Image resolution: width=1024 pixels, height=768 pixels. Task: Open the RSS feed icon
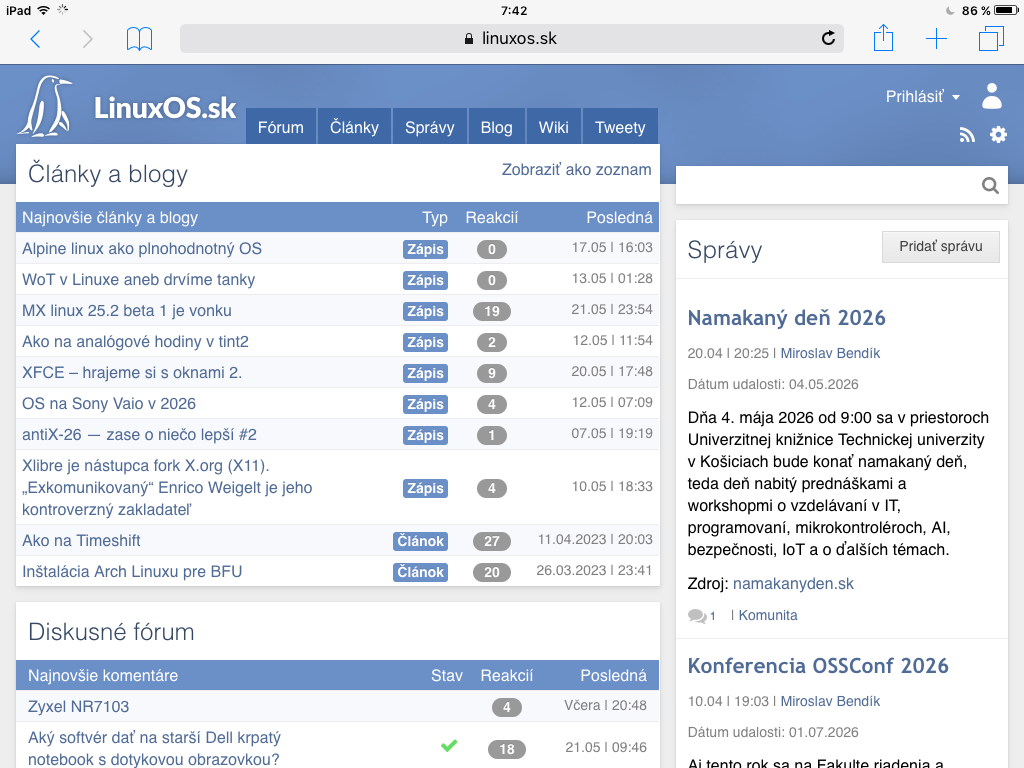pos(967,135)
